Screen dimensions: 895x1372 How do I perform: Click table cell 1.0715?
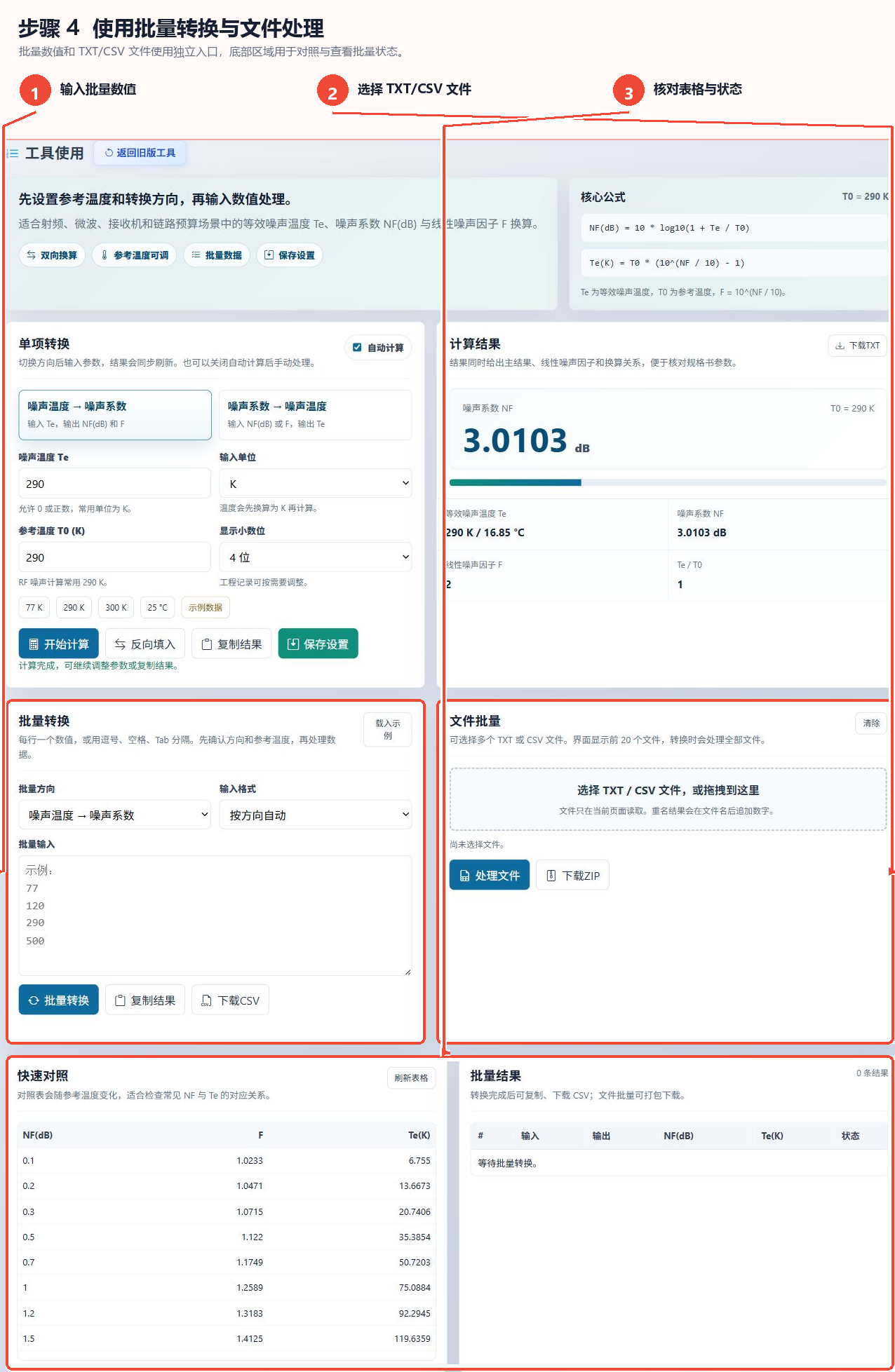point(250,1212)
